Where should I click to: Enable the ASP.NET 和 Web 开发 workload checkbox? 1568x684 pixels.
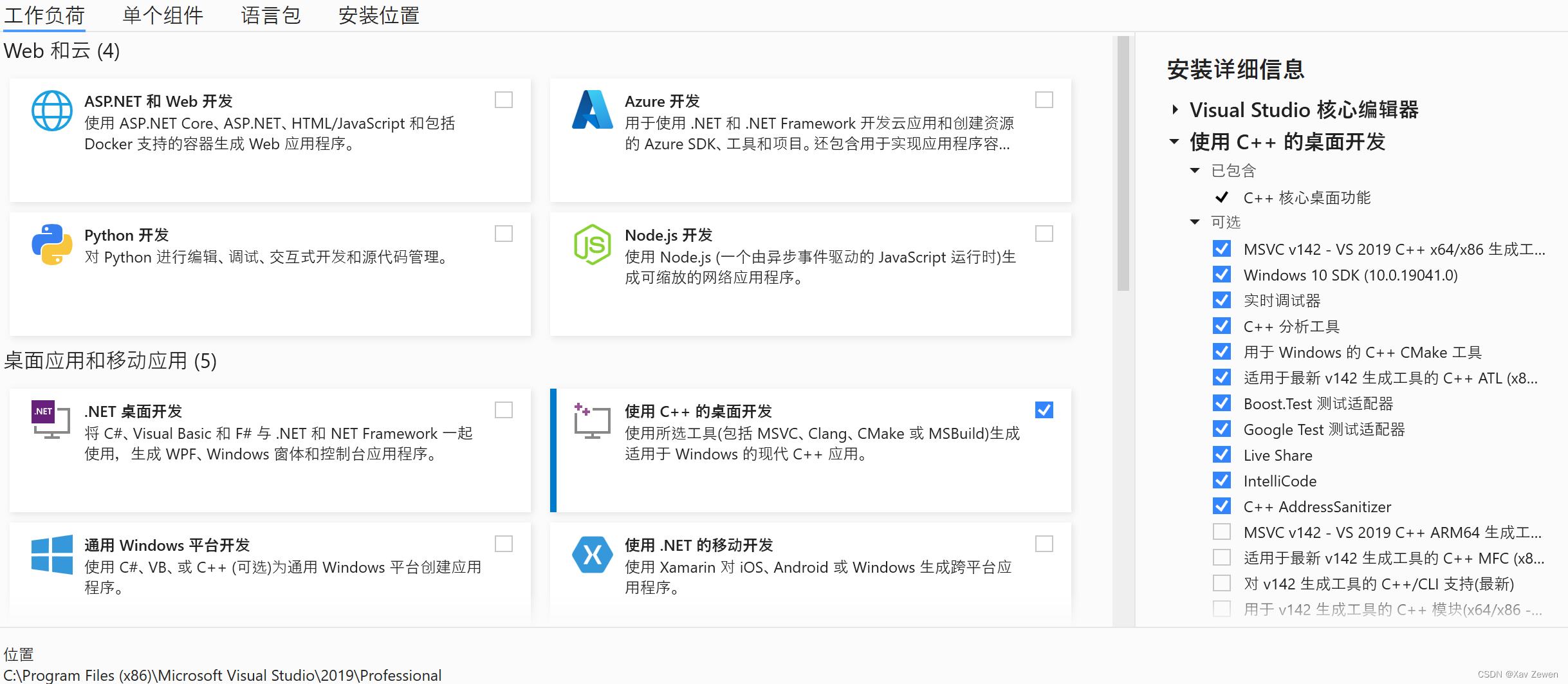pyautogui.click(x=504, y=100)
